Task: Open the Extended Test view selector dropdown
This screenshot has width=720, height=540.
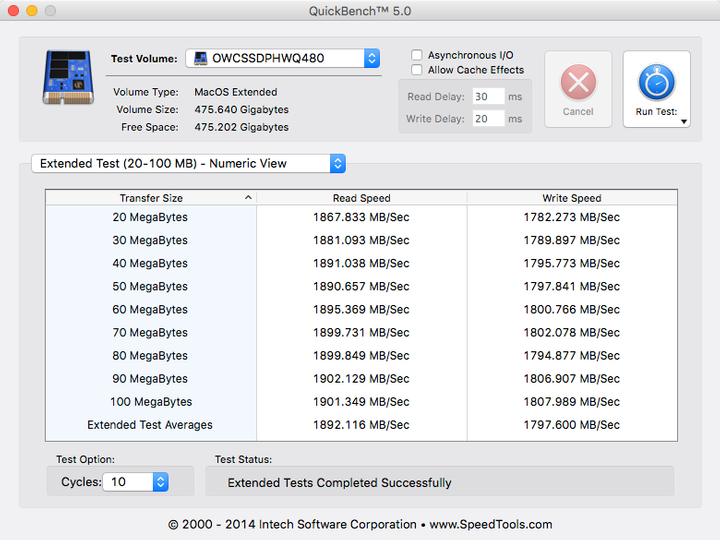Action: pos(337,163)
